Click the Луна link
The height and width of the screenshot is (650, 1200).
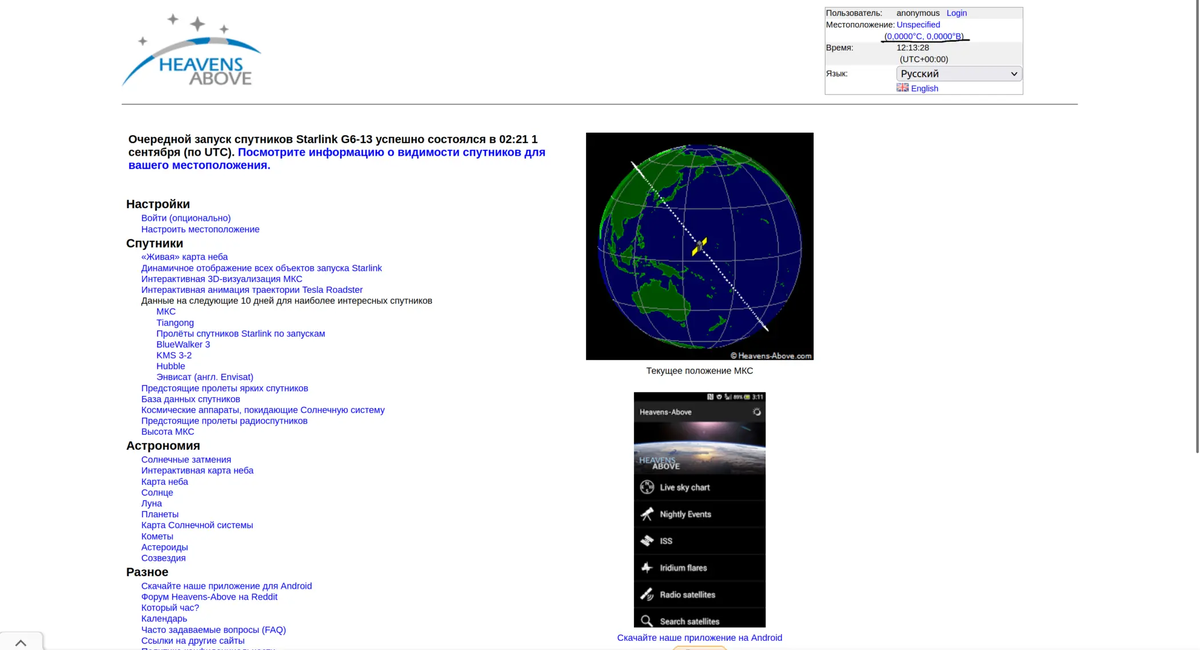151,504
